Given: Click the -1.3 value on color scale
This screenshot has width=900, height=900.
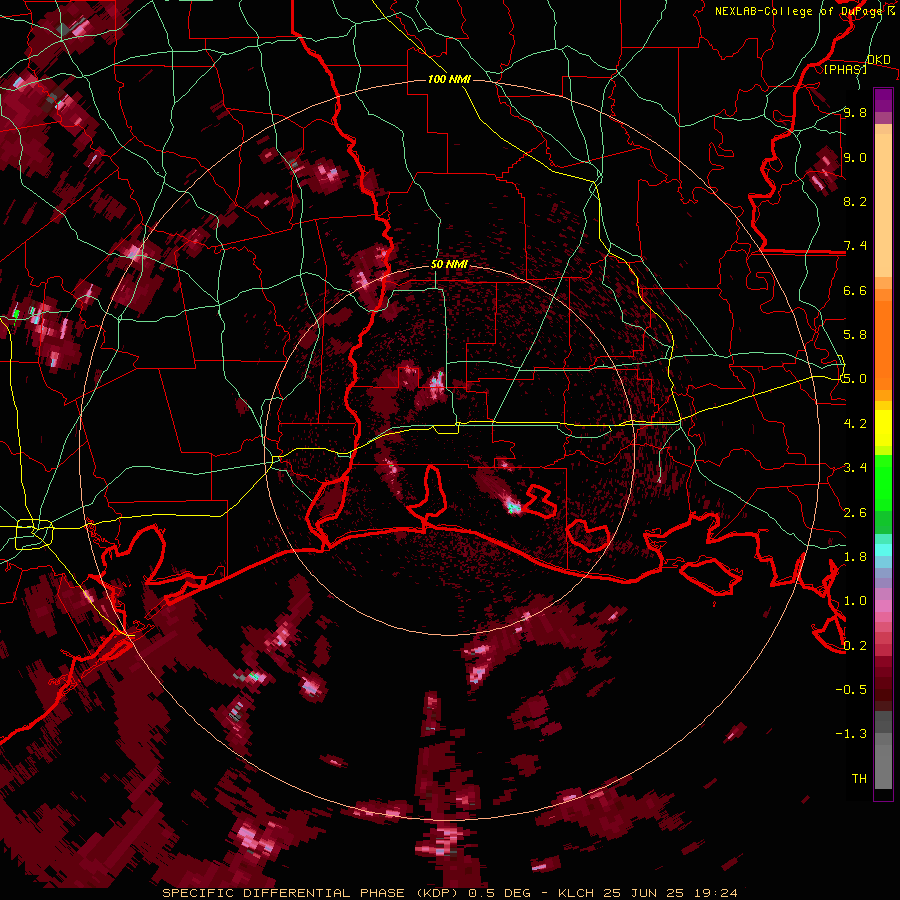Looking at the screenshot, I should click(x=851, y=734).
